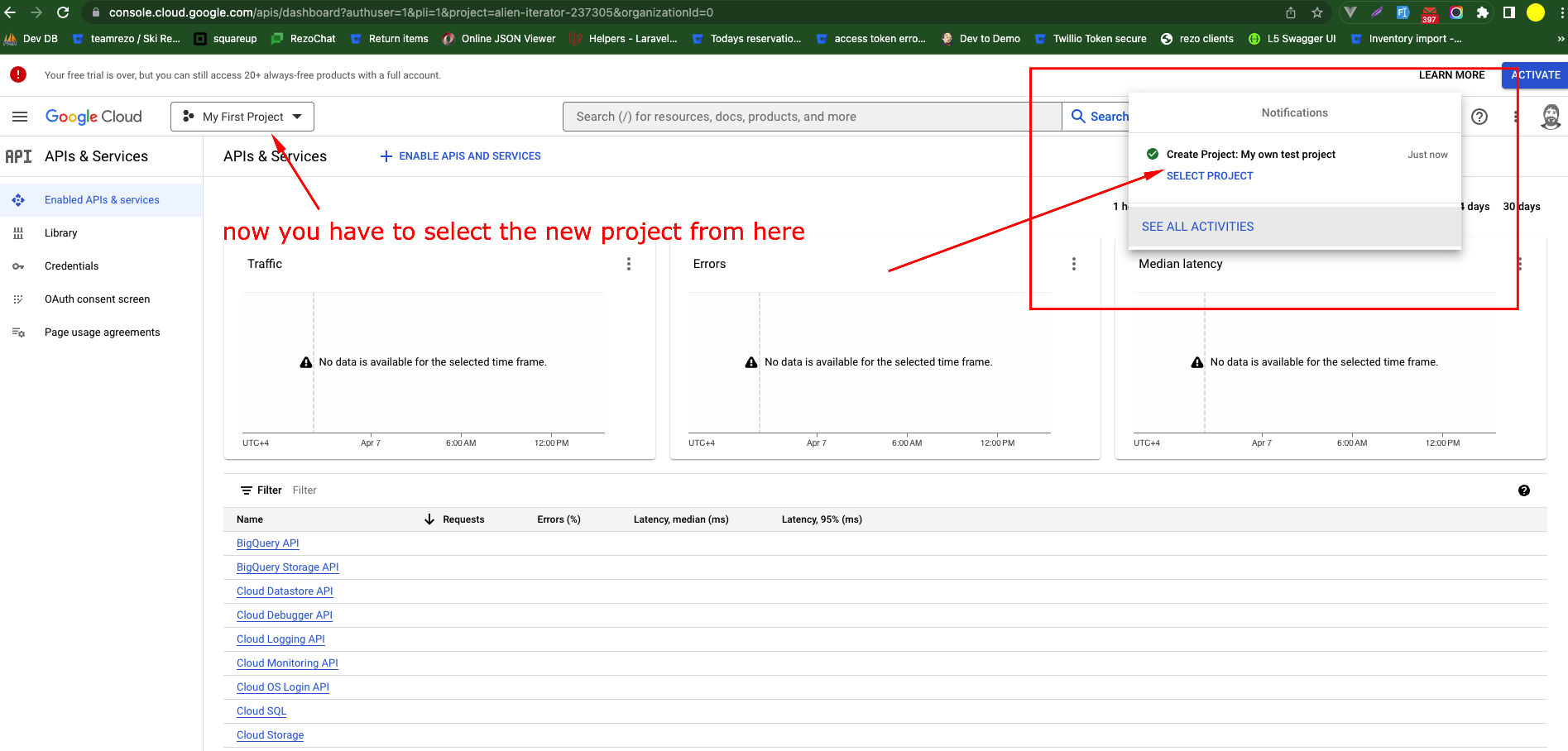The height and width of the screenshot is (751, 1568).
Task: Open the L5 Swagger UI bookmark
Action: [1292, 39]
